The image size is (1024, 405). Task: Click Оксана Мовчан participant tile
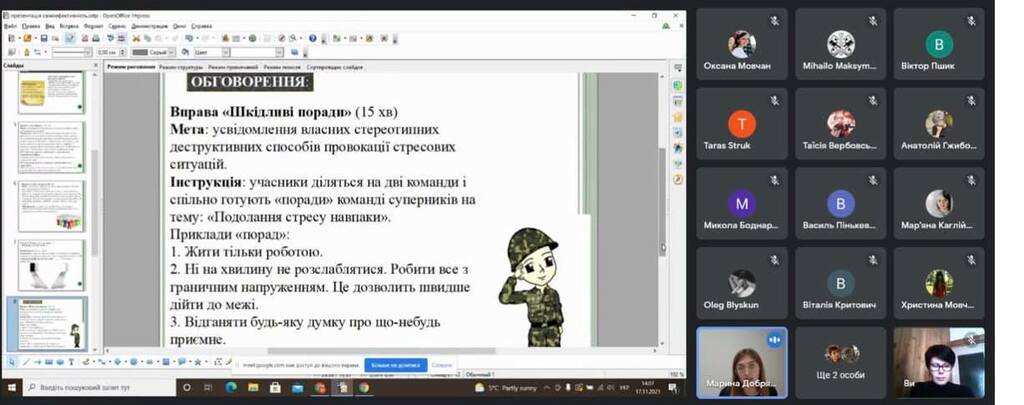(741, 50)
